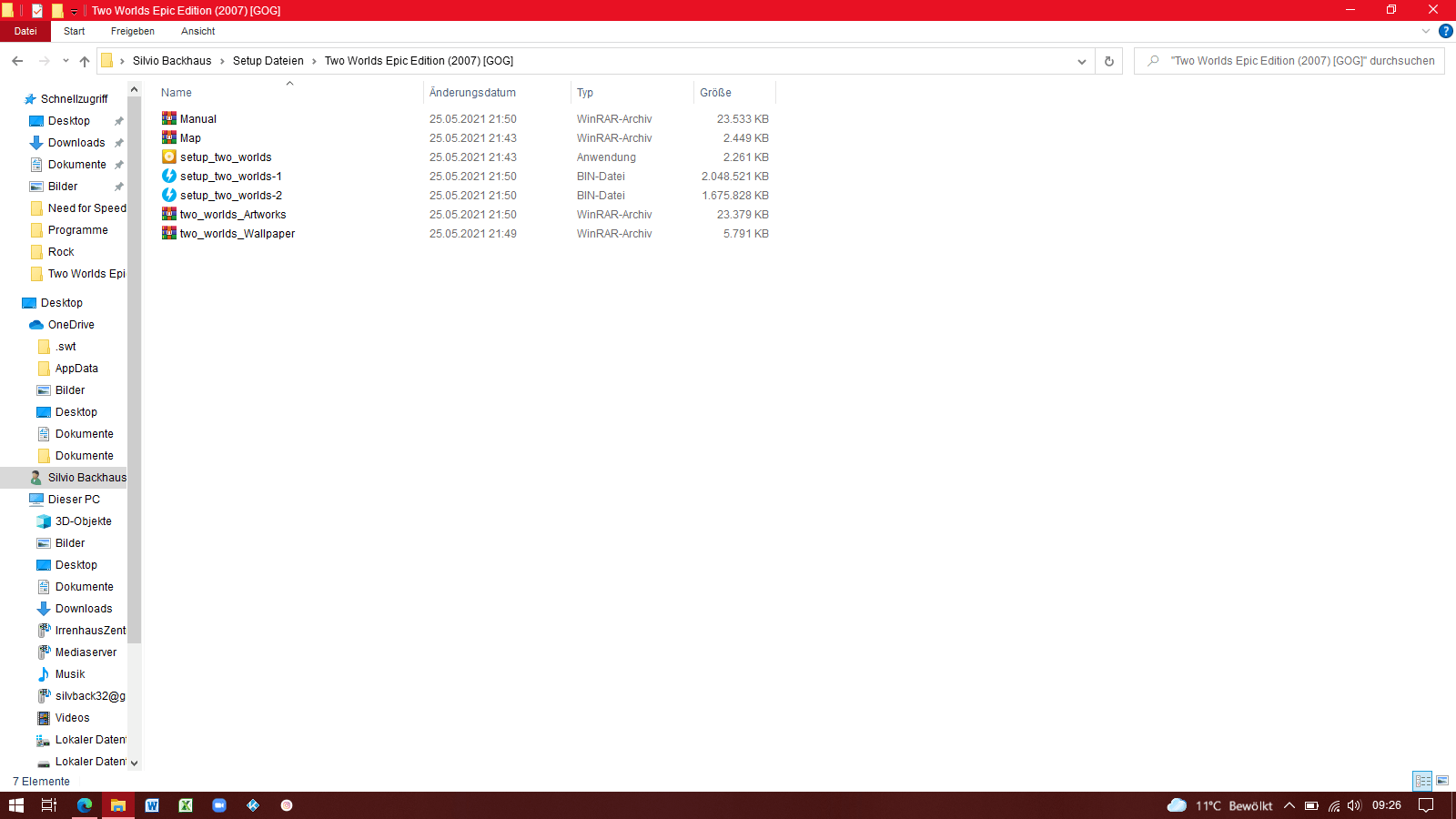This screenshot has height=819, width=1456.
Task: Switch to details view layout
Action: tap(1422, 781)
